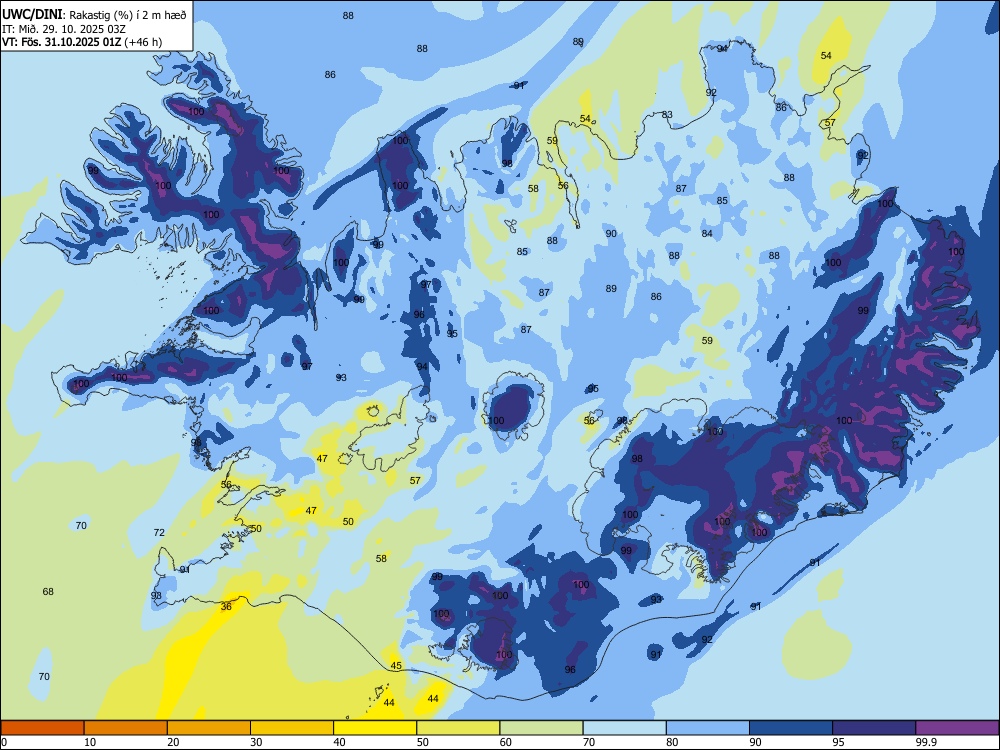This screenshot has width=1000, height=750.
Task: Click the offshore value '68' west of Iceland
Action: (x=48, y=592)
